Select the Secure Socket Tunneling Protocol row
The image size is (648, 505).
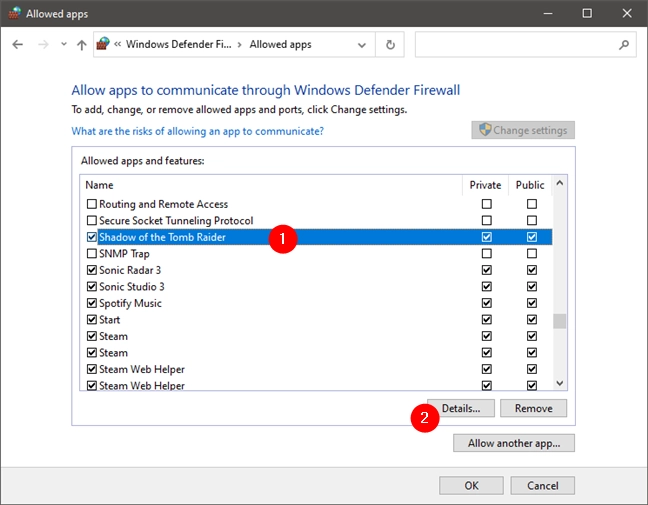point(316,220)
